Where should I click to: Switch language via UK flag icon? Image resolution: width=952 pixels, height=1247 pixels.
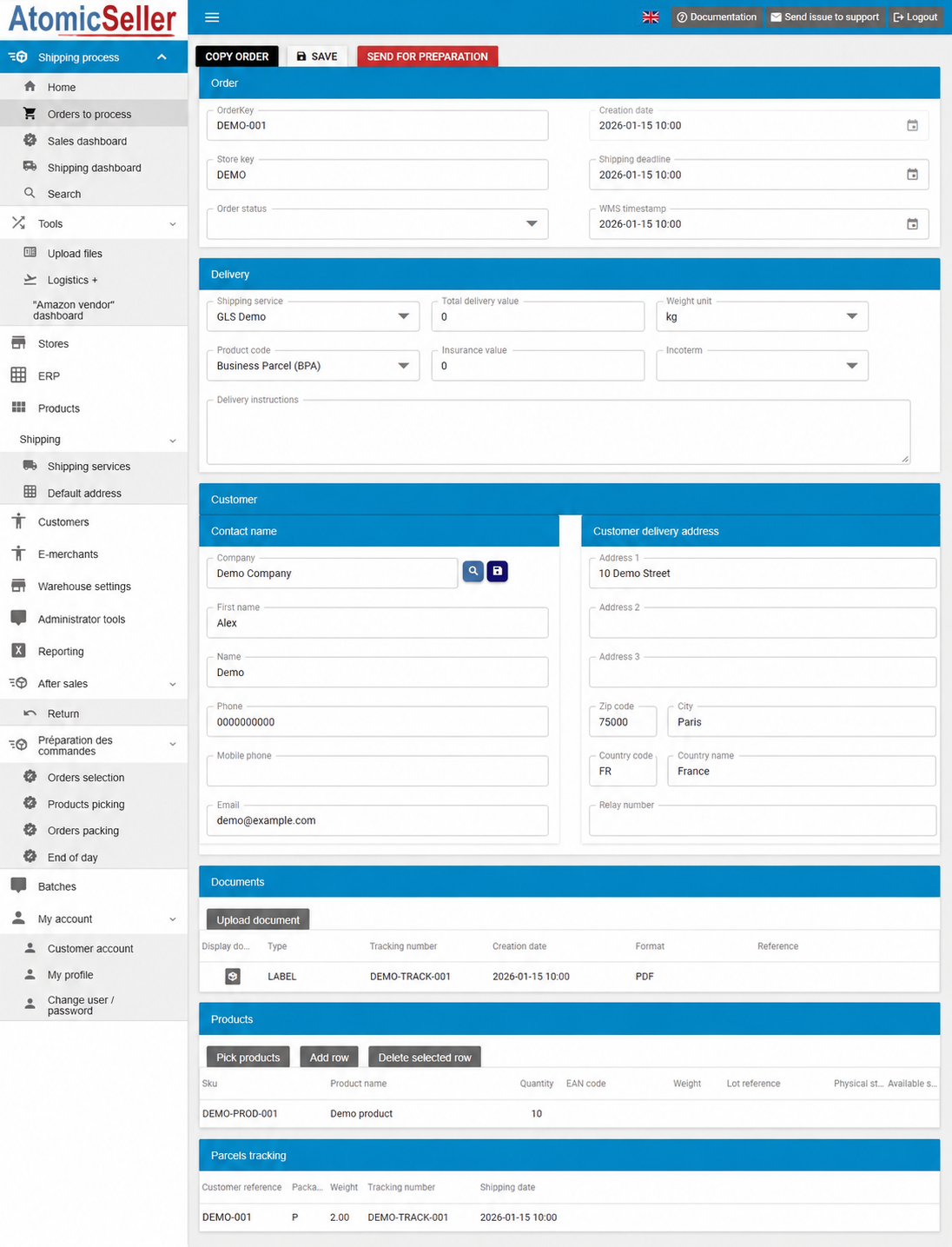pyautogui.click(x=651, y=17)
